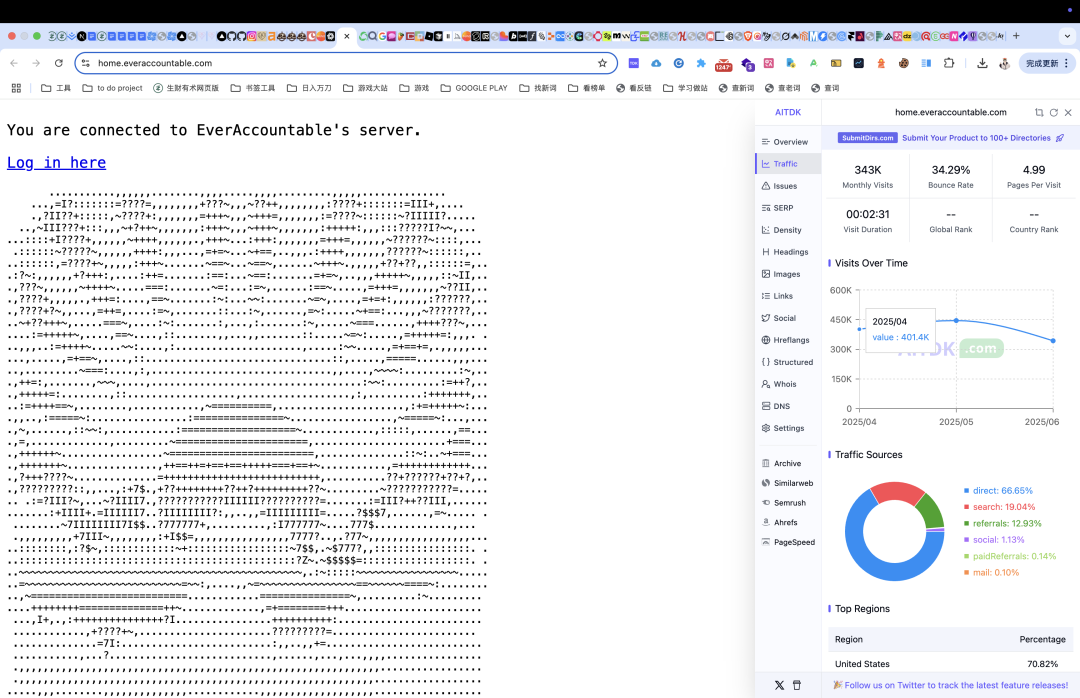Click the red 1247 badge extension icon
The image size is (1080, 698).
coord(723,65)
